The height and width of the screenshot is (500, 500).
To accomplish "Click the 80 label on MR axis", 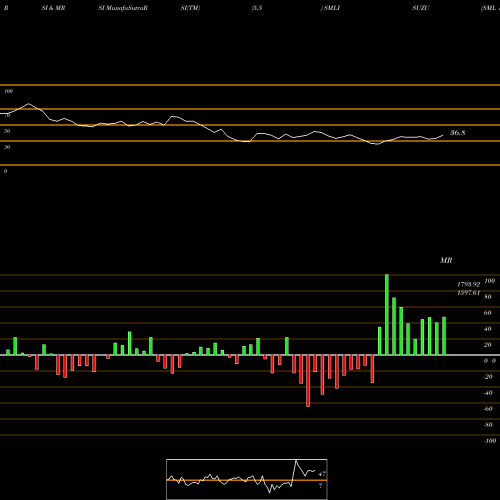I will [488, 296].
